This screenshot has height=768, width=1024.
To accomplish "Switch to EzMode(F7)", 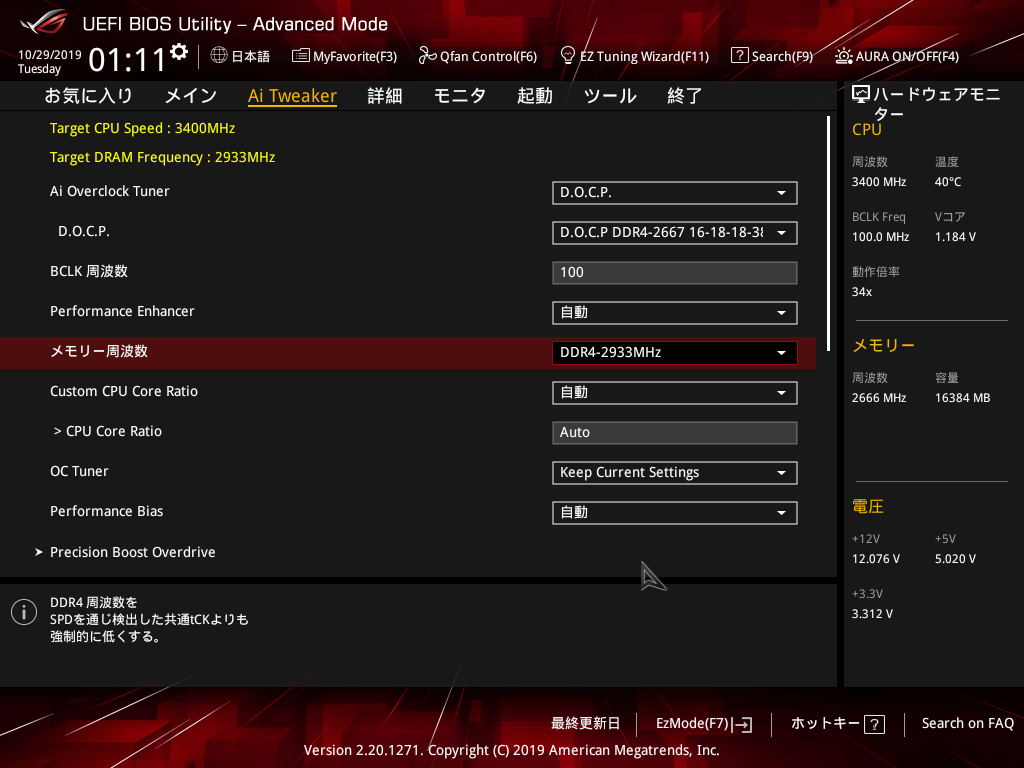I will click(x=692, y=724).
